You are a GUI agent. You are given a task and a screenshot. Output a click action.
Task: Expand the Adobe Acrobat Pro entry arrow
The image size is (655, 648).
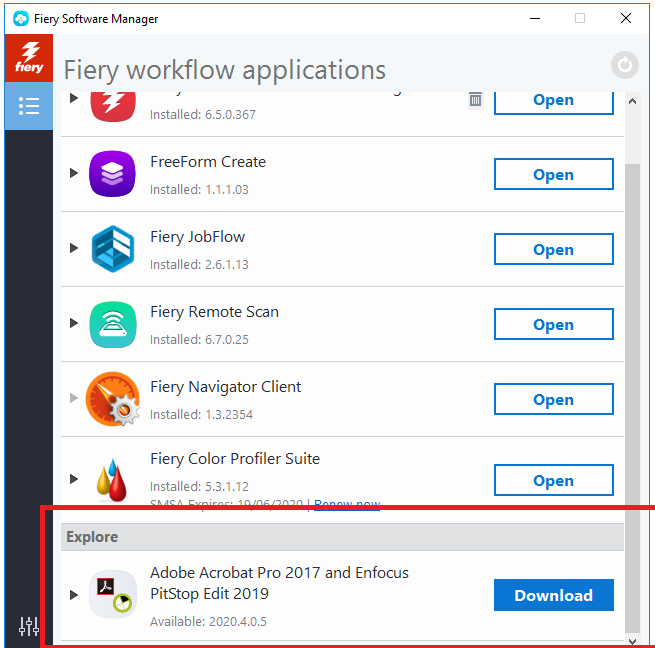(x=74, y=595)
